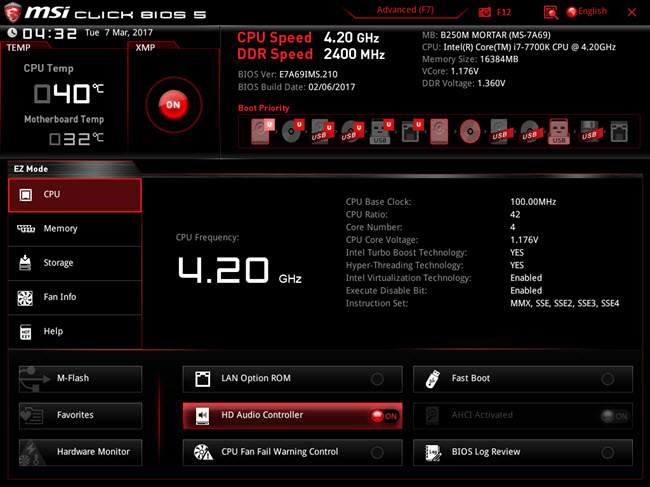This screenshot has height=487, width=650.
Task: Turn off the HD Audio Controller switch
Action: click(x=383, y=416)
